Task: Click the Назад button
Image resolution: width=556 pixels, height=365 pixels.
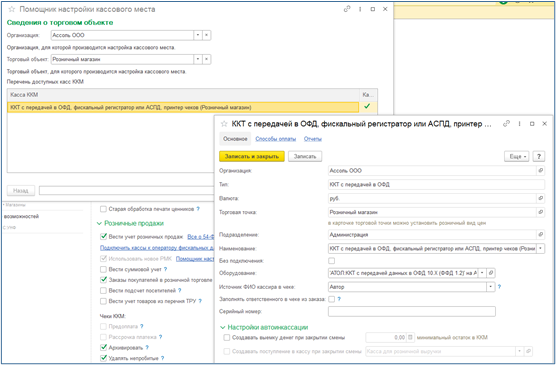Action: pyautogui.click(x=21, y=190)
